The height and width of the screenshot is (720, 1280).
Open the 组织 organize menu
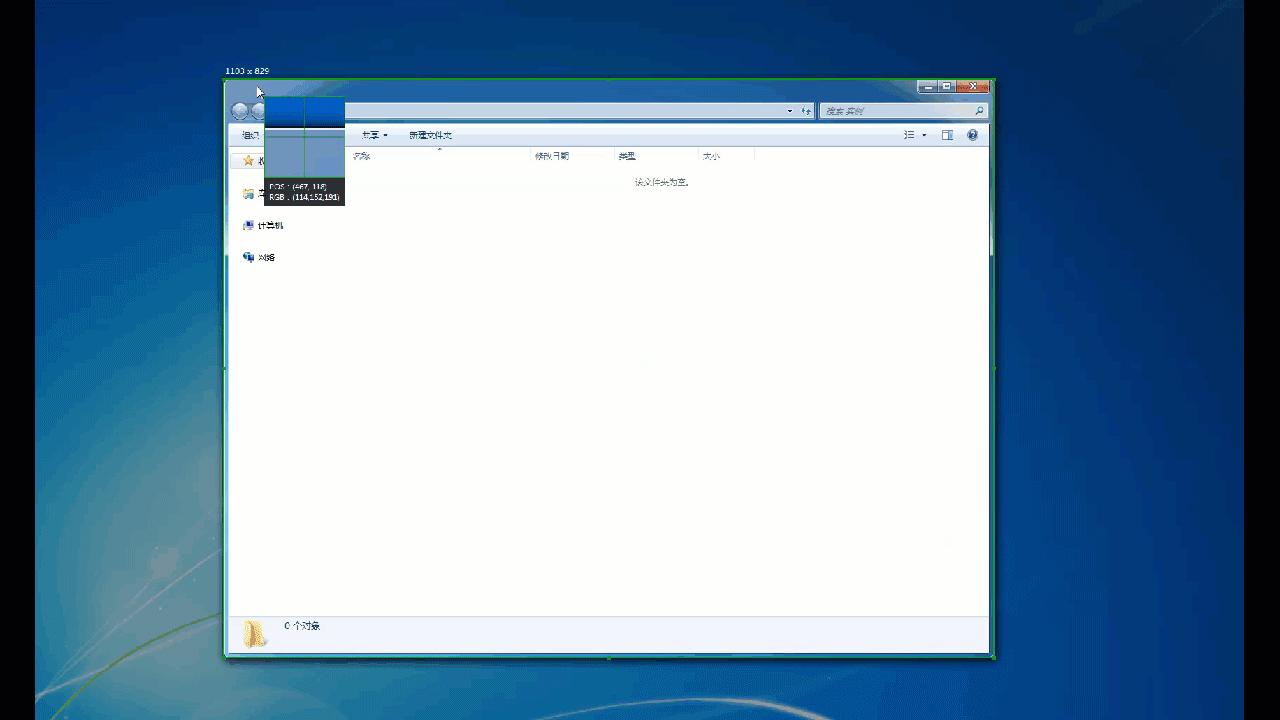tap(250, 135)
